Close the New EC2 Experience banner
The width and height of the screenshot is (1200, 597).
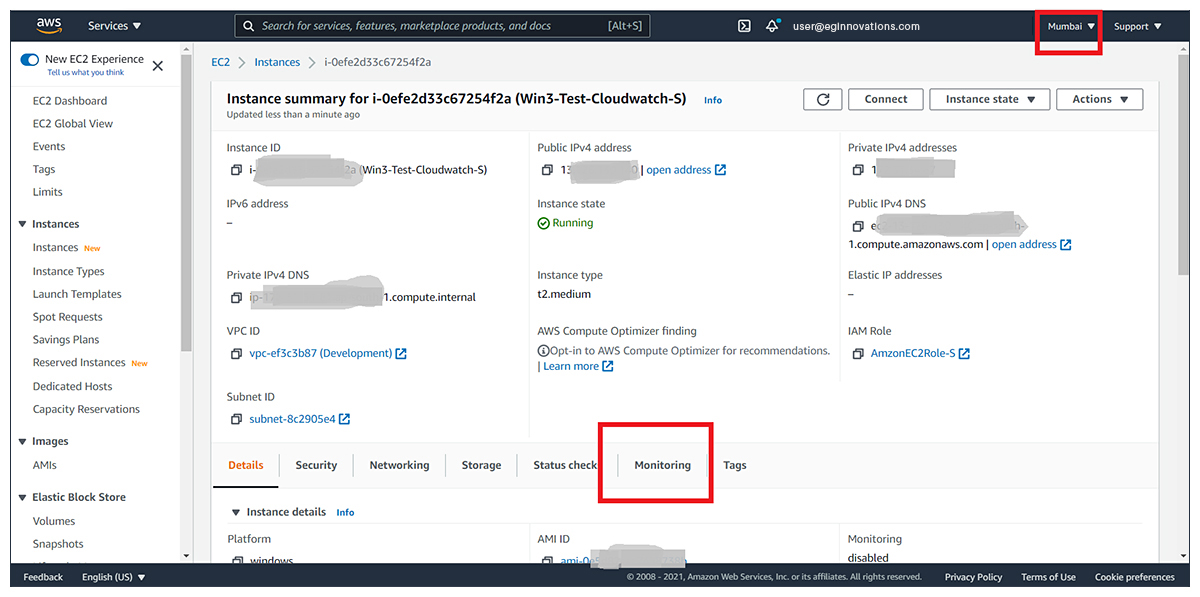coord(158,66)
